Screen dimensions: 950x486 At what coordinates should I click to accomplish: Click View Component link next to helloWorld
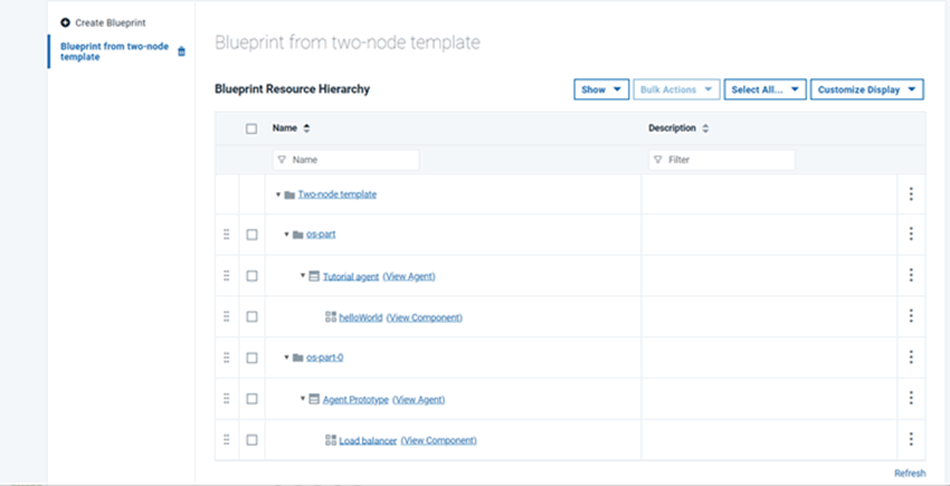[x=424, y=317]
